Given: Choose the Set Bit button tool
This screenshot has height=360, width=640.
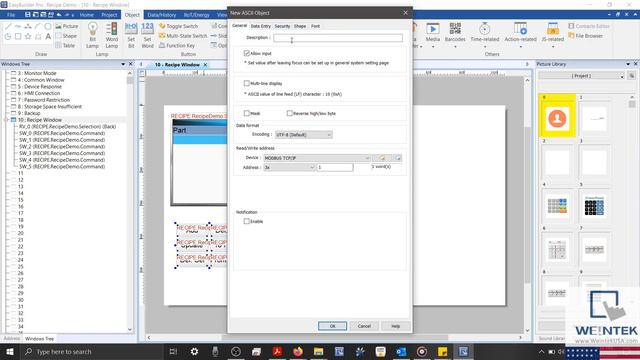Looking at the screenshot, I should pos(131,35).
